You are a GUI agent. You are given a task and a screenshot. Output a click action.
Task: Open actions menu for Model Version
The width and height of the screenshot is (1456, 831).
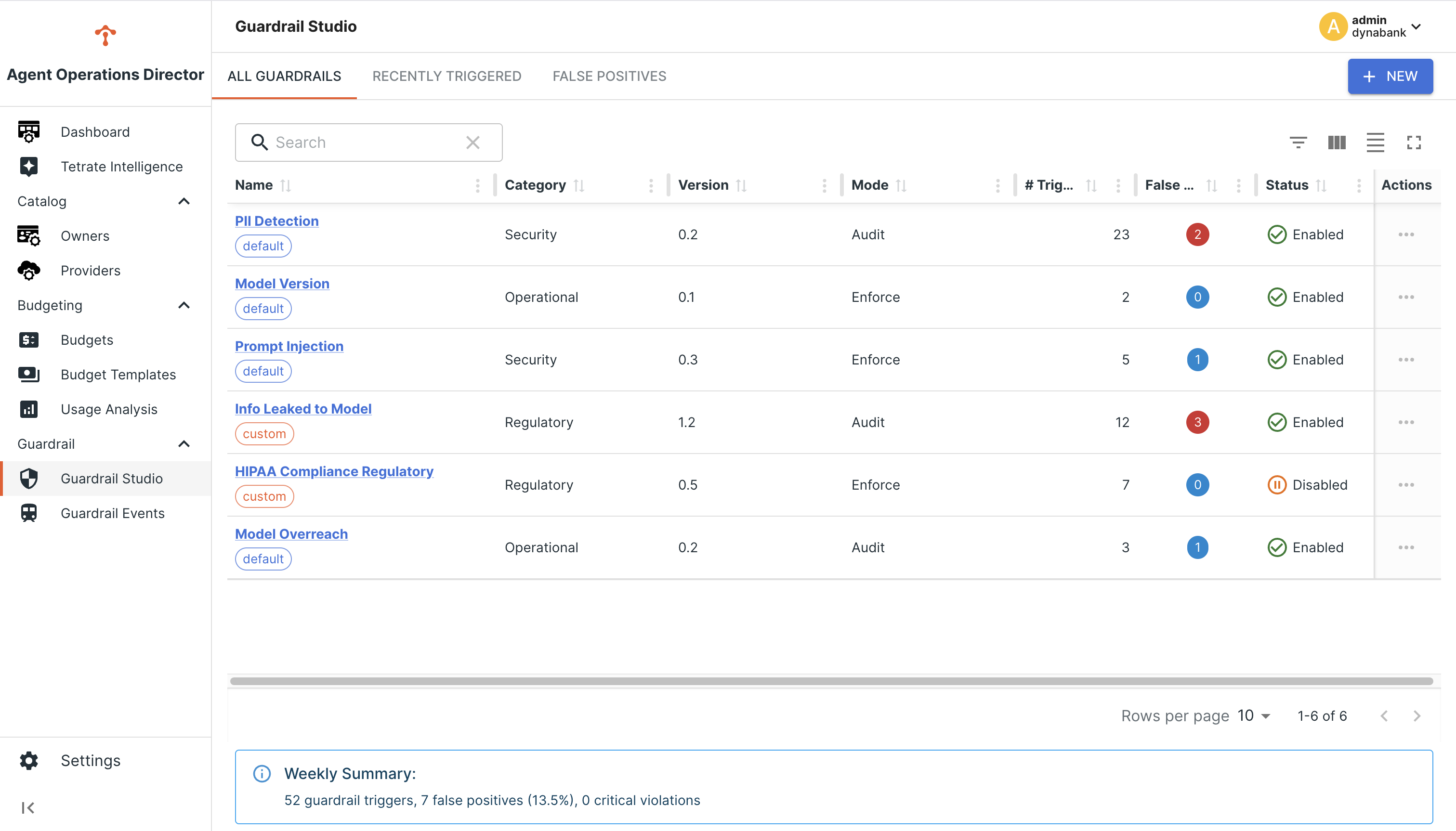[x=1406, y=297]
